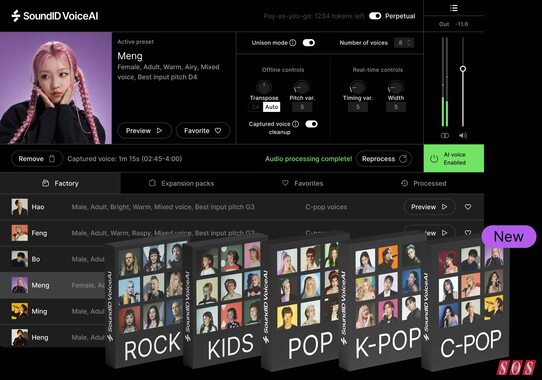Click the Width knob
Image resolution: width=542 pixels, height=380 pixels.
(x=395, y=87)
